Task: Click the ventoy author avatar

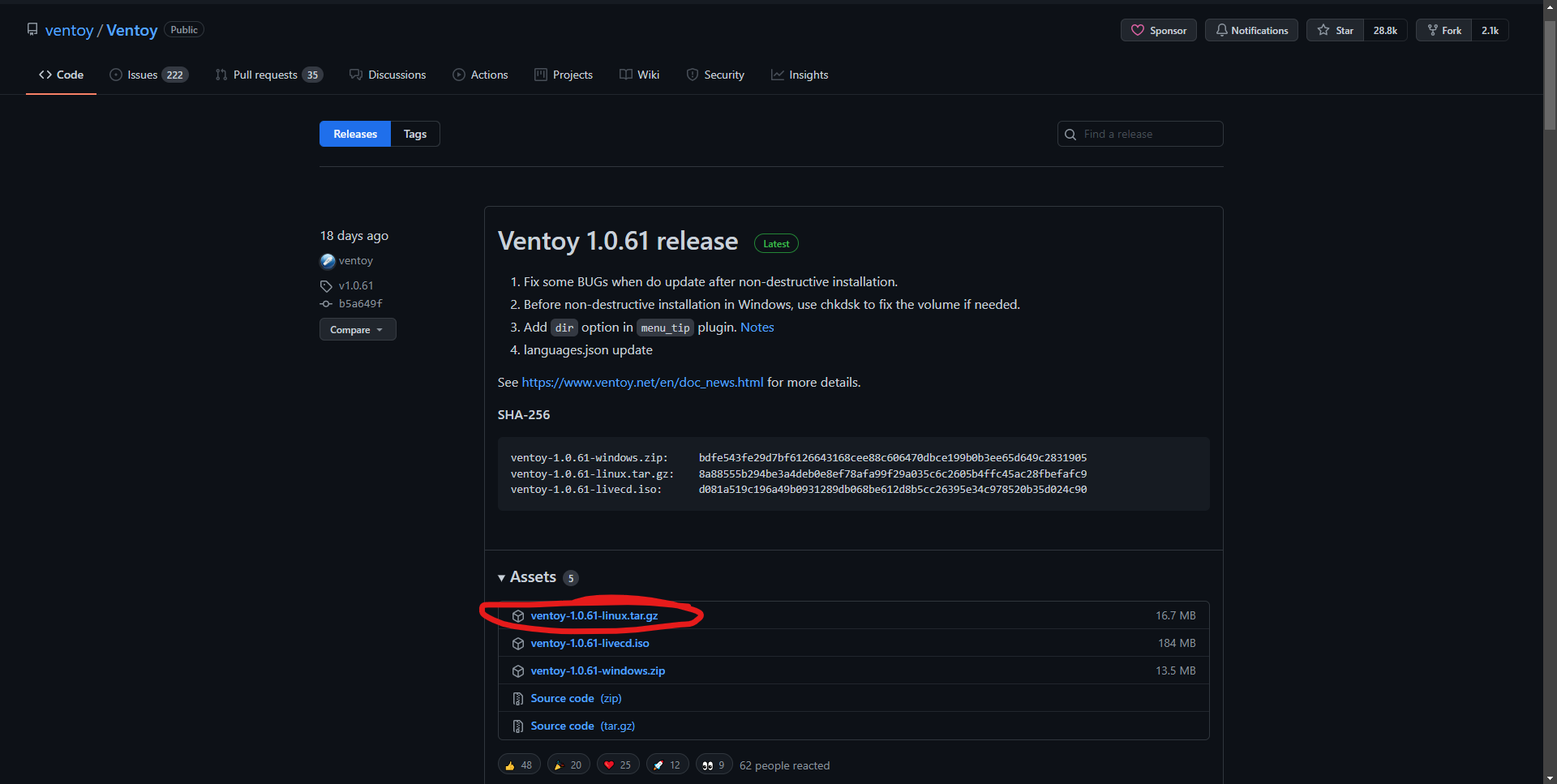Action: pyautogui.click(x=328, y=261)
